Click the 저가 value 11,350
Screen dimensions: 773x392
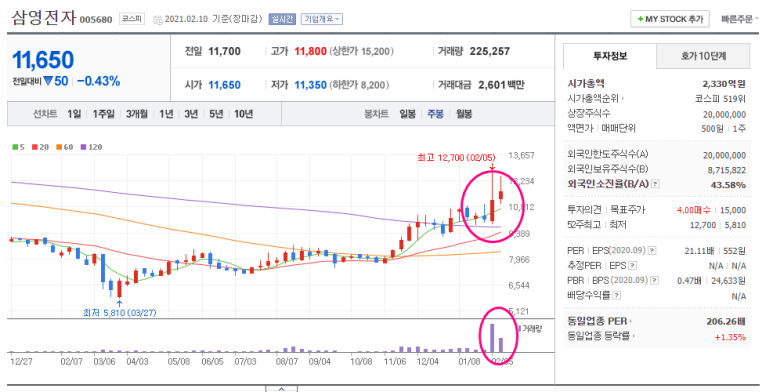point(311,85)
